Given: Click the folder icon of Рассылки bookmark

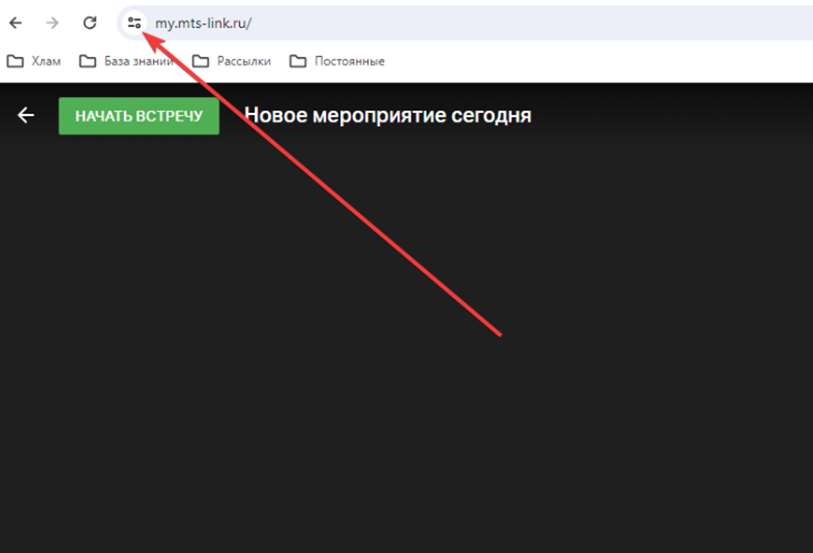Looking at the screenshot, I should point(201,61).
